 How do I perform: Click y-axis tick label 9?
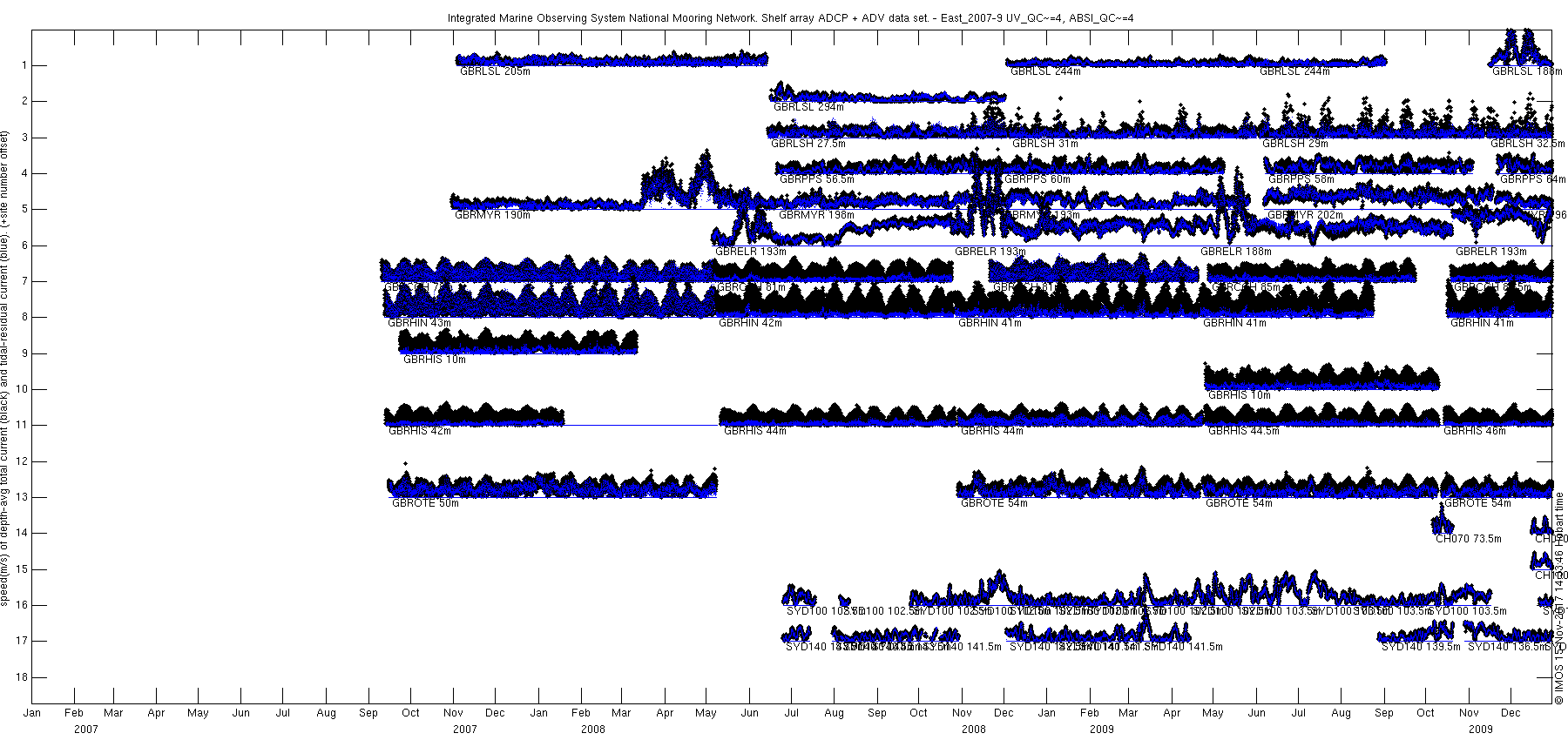[25, 353]
